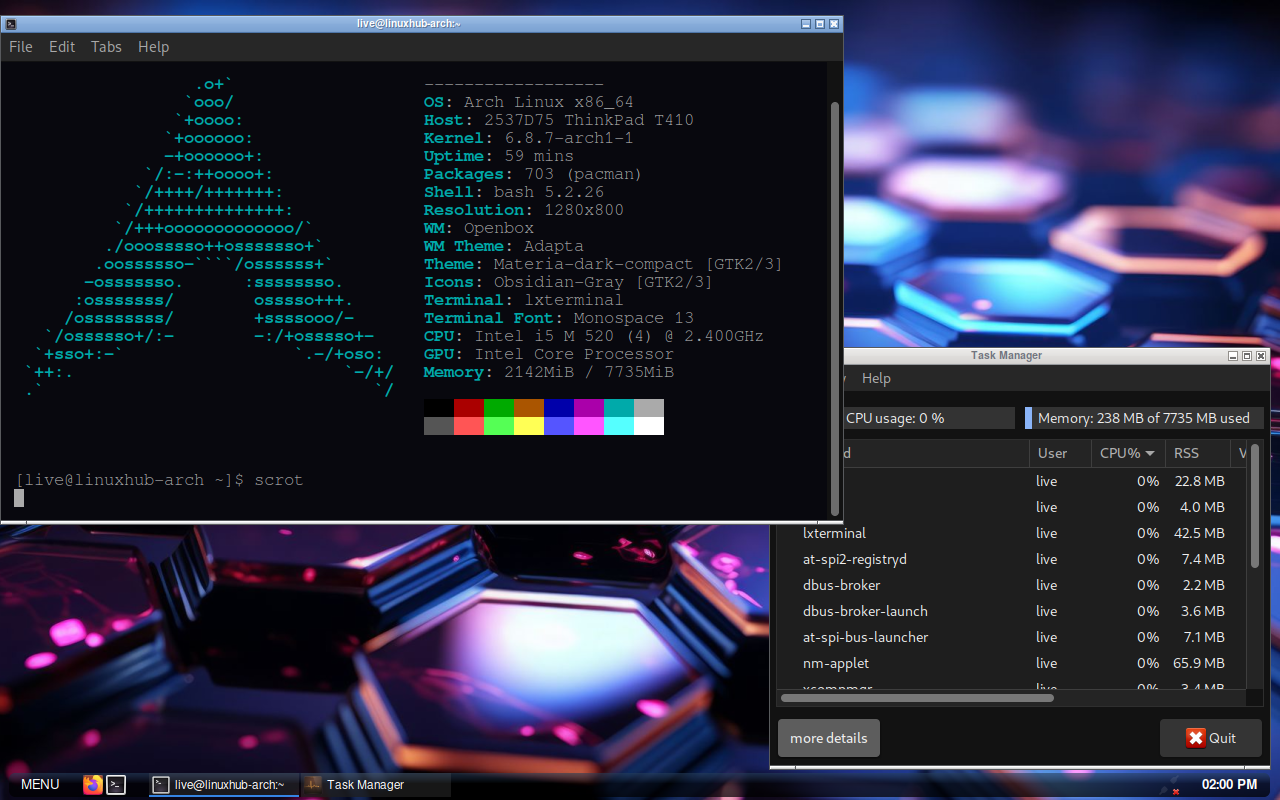Click the 65.9 MB RSS value
Screen dimensions: 1280x800
(x=1199, y=663)
